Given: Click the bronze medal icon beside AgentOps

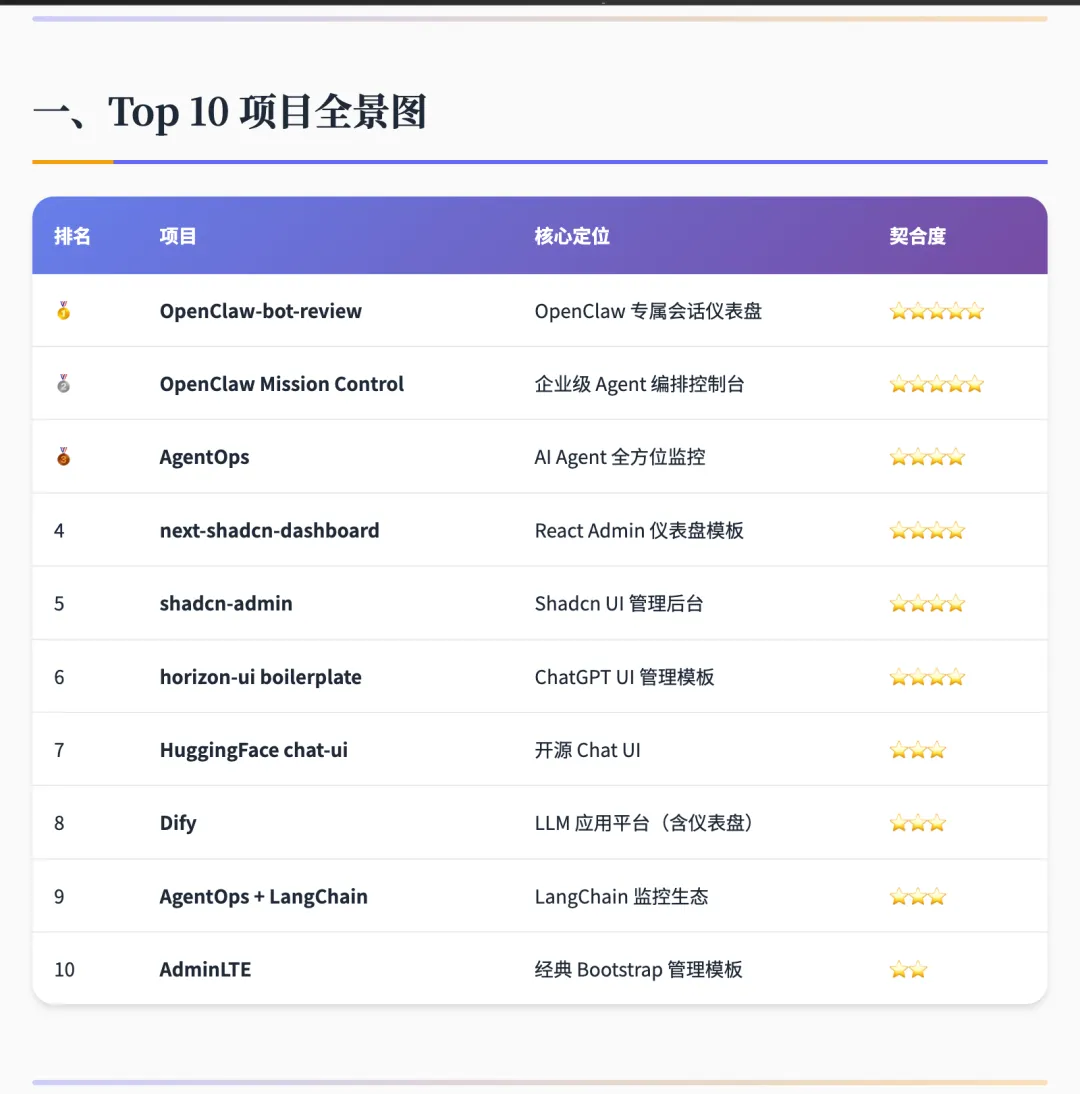Looking at the screenshot, I should (x=63, y=457).
